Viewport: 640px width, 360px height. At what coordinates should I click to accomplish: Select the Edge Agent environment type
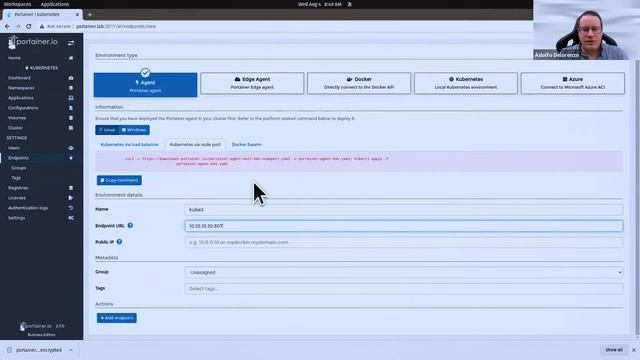252,83
